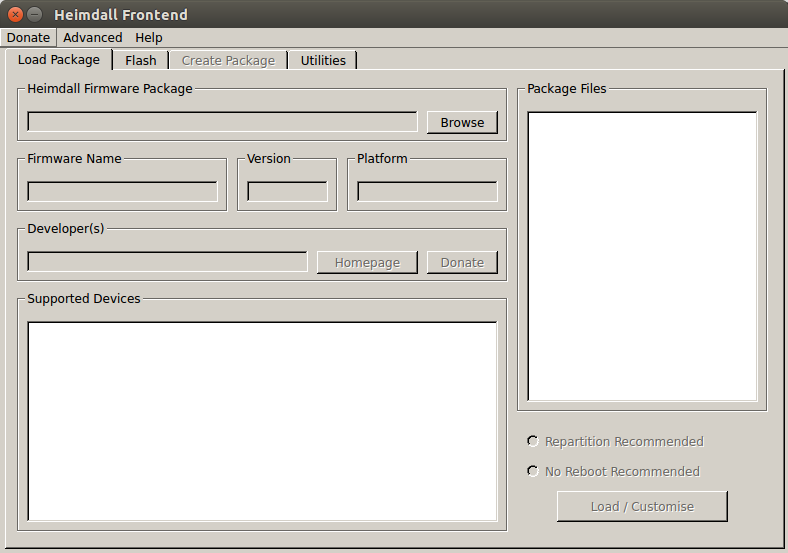Switch to the Load Package tab

click(x=59, y=60)
